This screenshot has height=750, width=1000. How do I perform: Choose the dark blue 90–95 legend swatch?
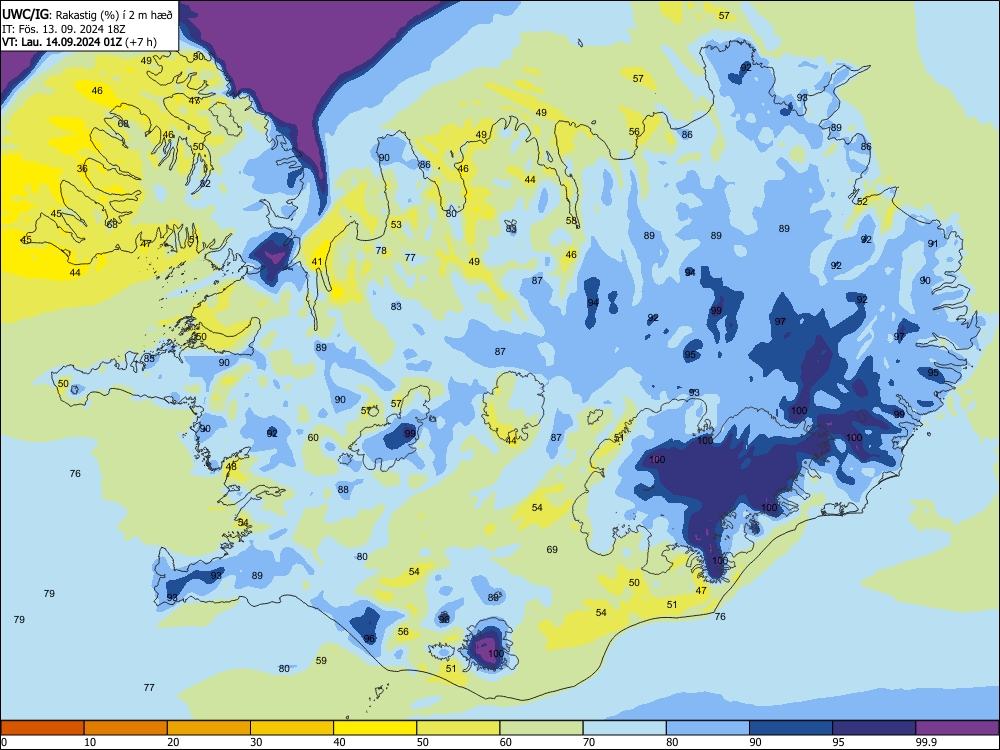click(x=791, y=728)
